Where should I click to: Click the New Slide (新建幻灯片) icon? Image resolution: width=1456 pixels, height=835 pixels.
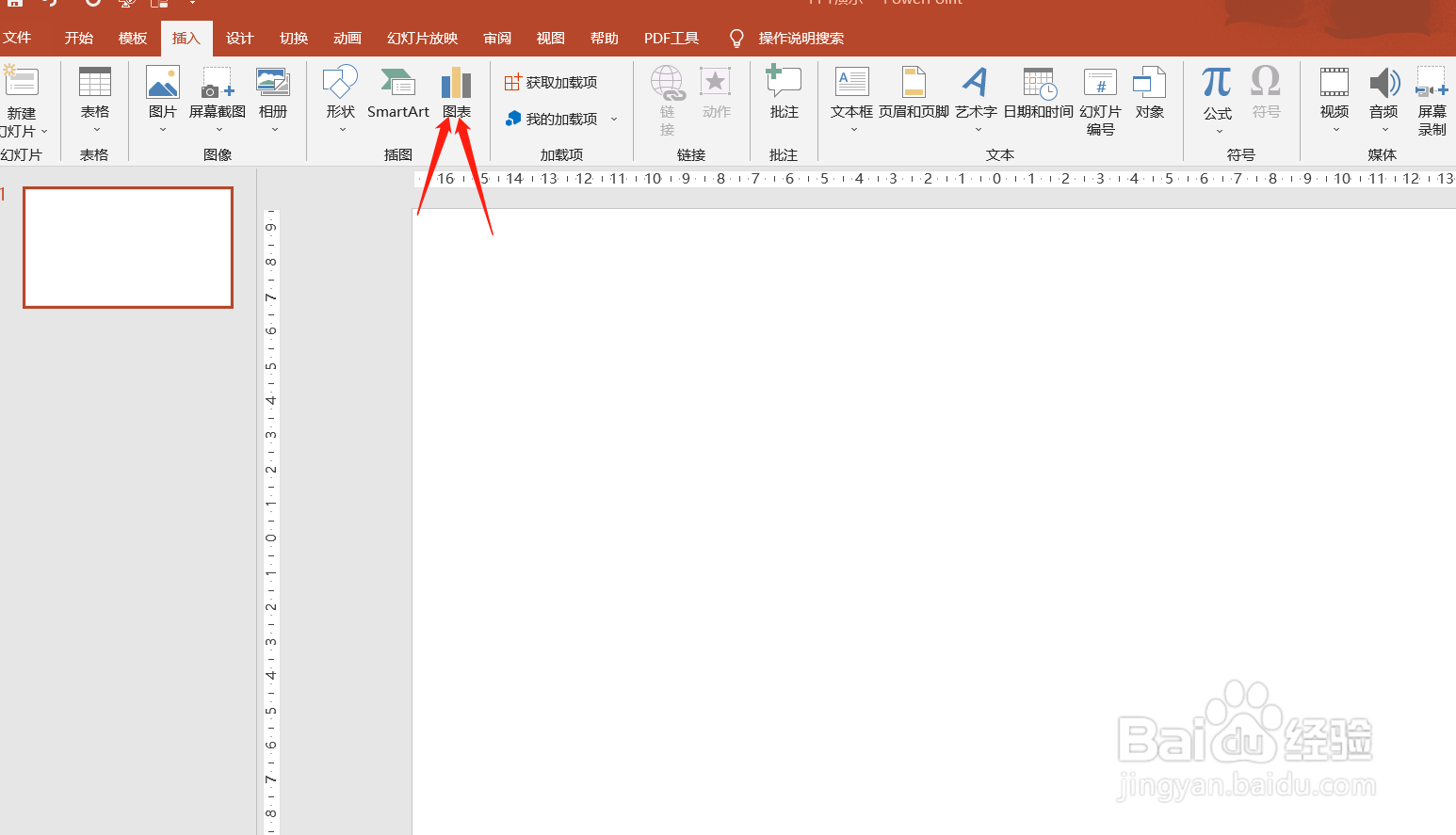[x=21, y=83]
